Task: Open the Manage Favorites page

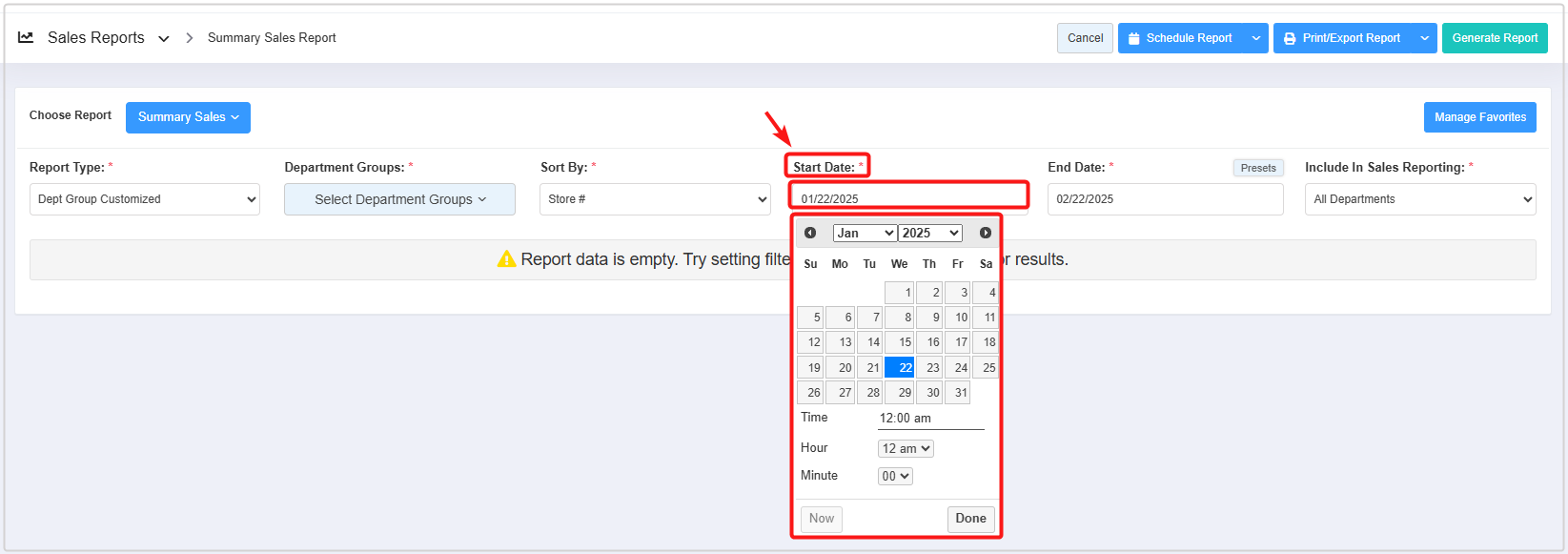Action: [1479, 117]
